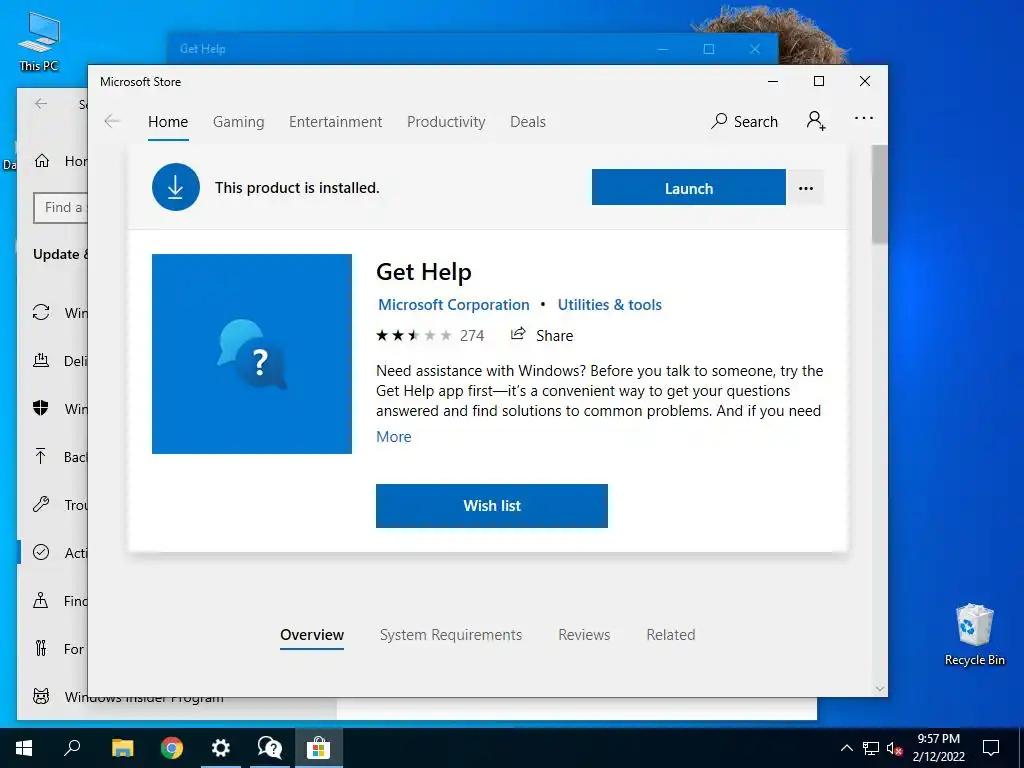Select Delivery Optimization icon in Settings
1024x768 pixels.
click(40, 360)
